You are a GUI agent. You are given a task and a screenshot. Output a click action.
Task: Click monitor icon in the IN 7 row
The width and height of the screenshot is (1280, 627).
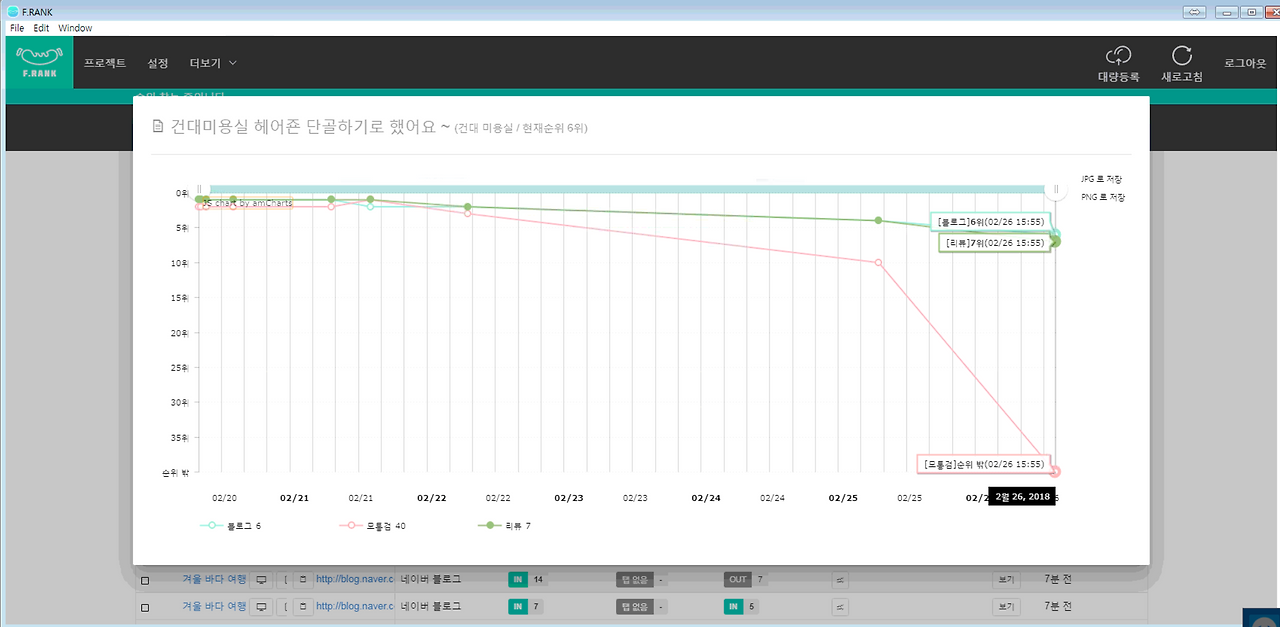tap(262, 606)
